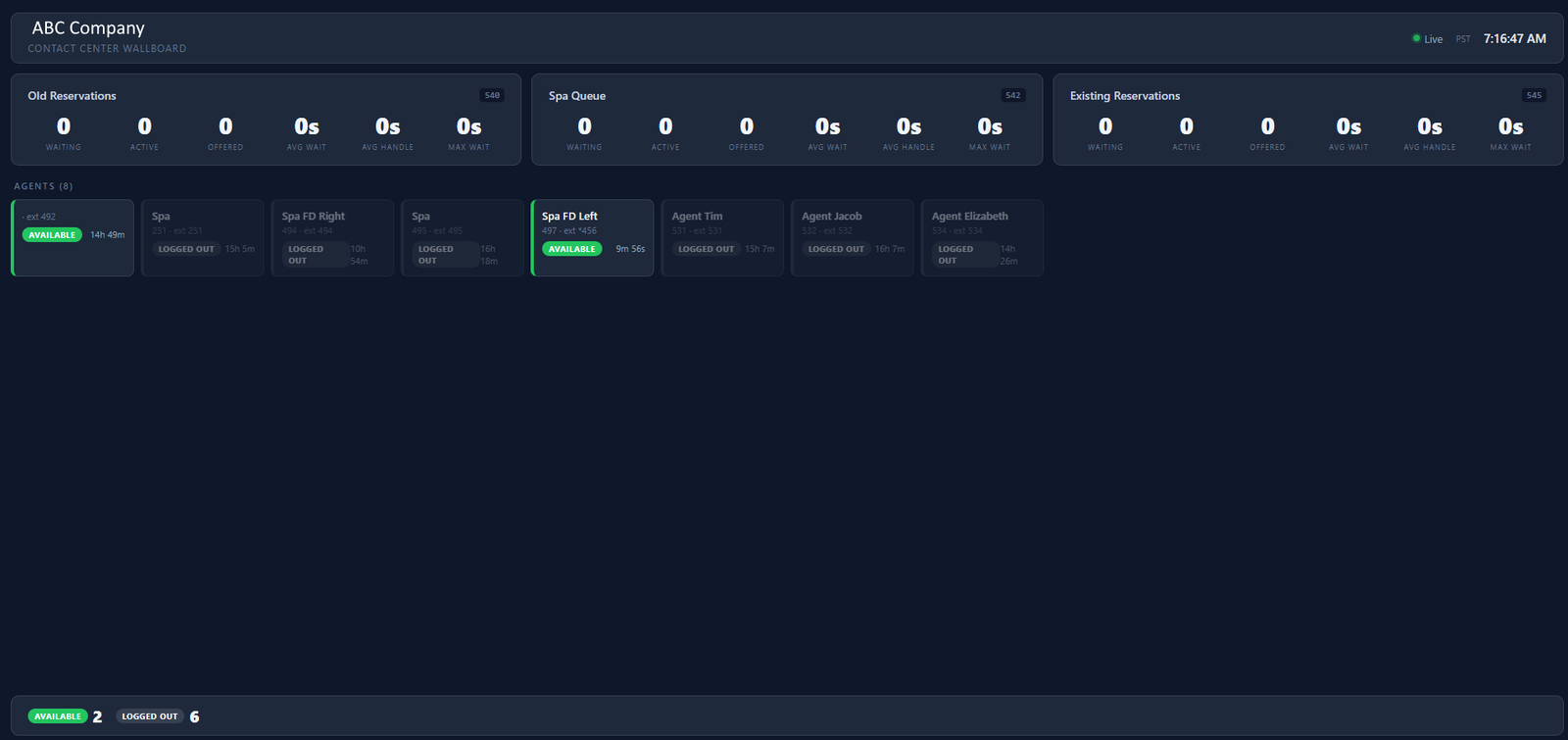
Task: Click the Logged Out badge on Agent Jacob
Action: tap(836, 249)
